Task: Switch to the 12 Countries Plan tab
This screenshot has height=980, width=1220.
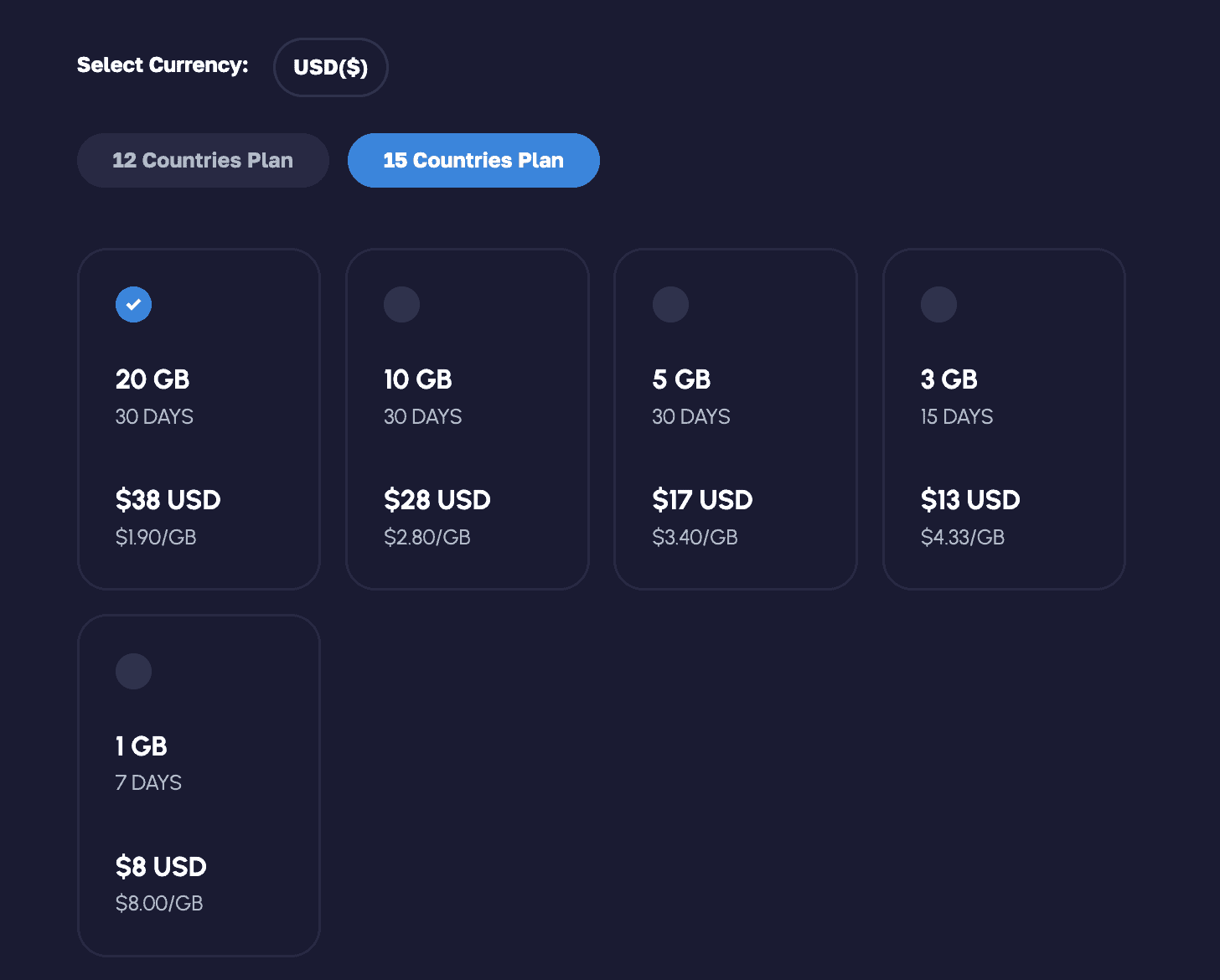Action: tap(203, 160)
